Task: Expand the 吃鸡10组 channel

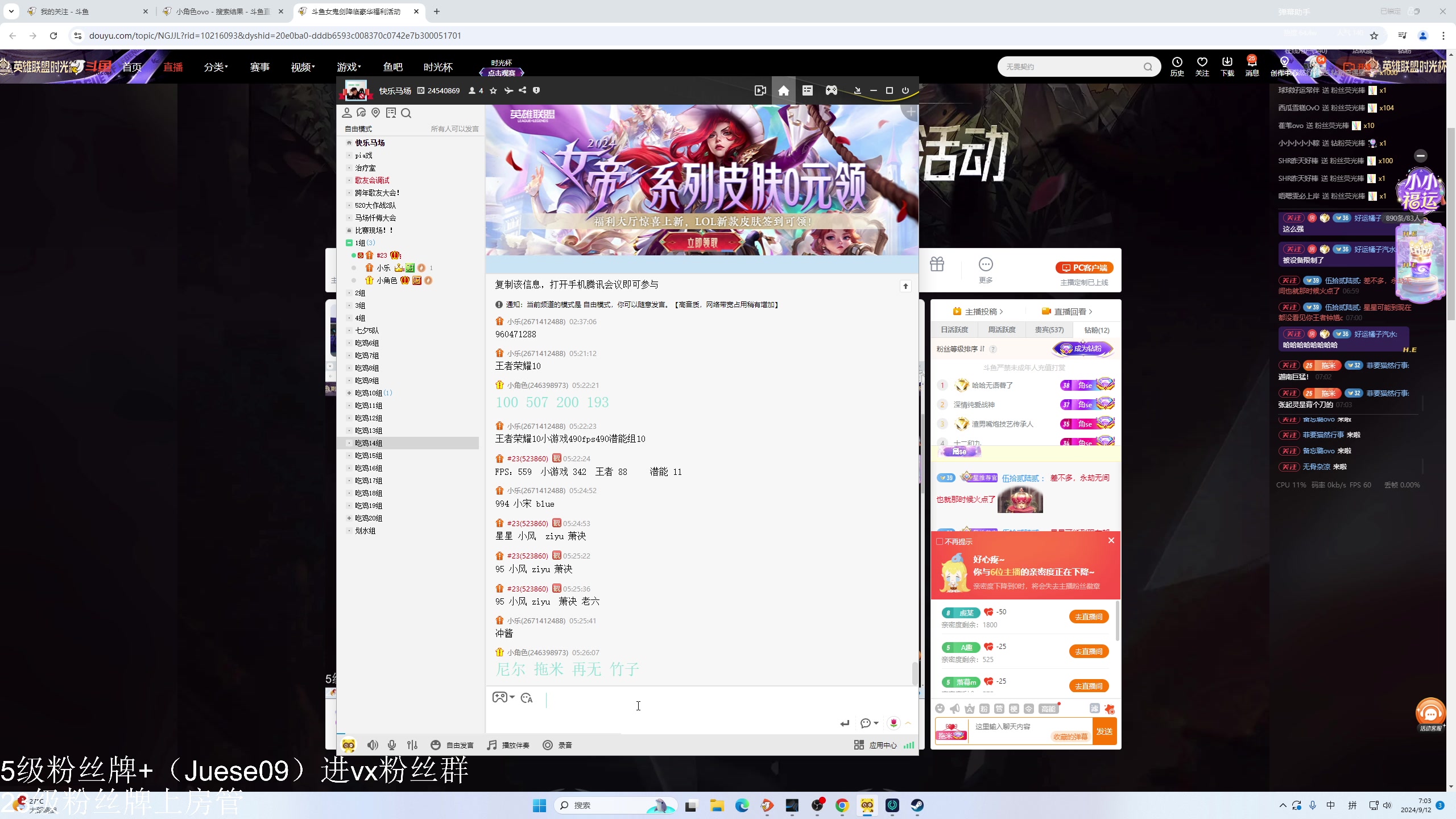Action: pos(349,393)
